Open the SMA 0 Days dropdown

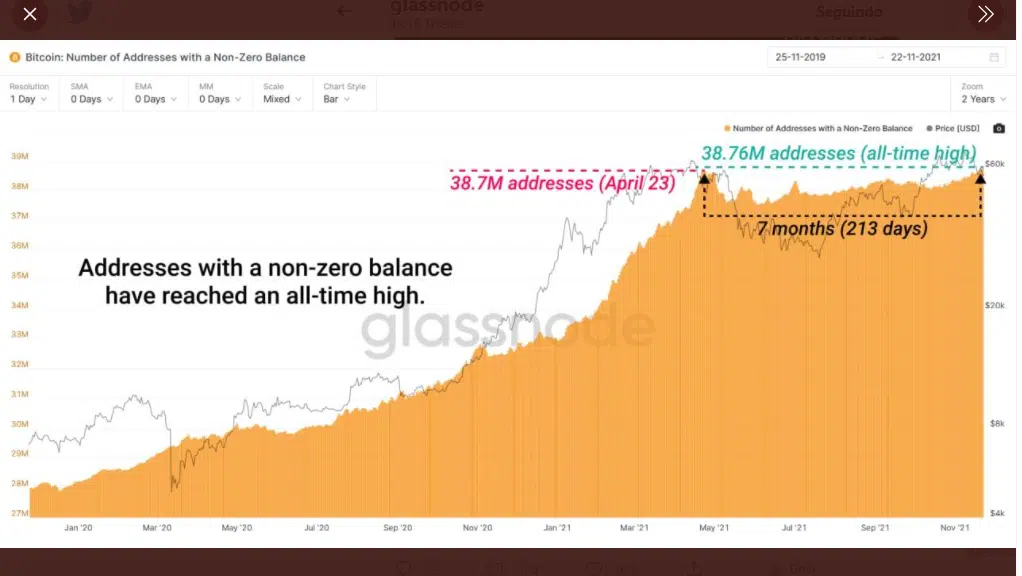point(91,93)
